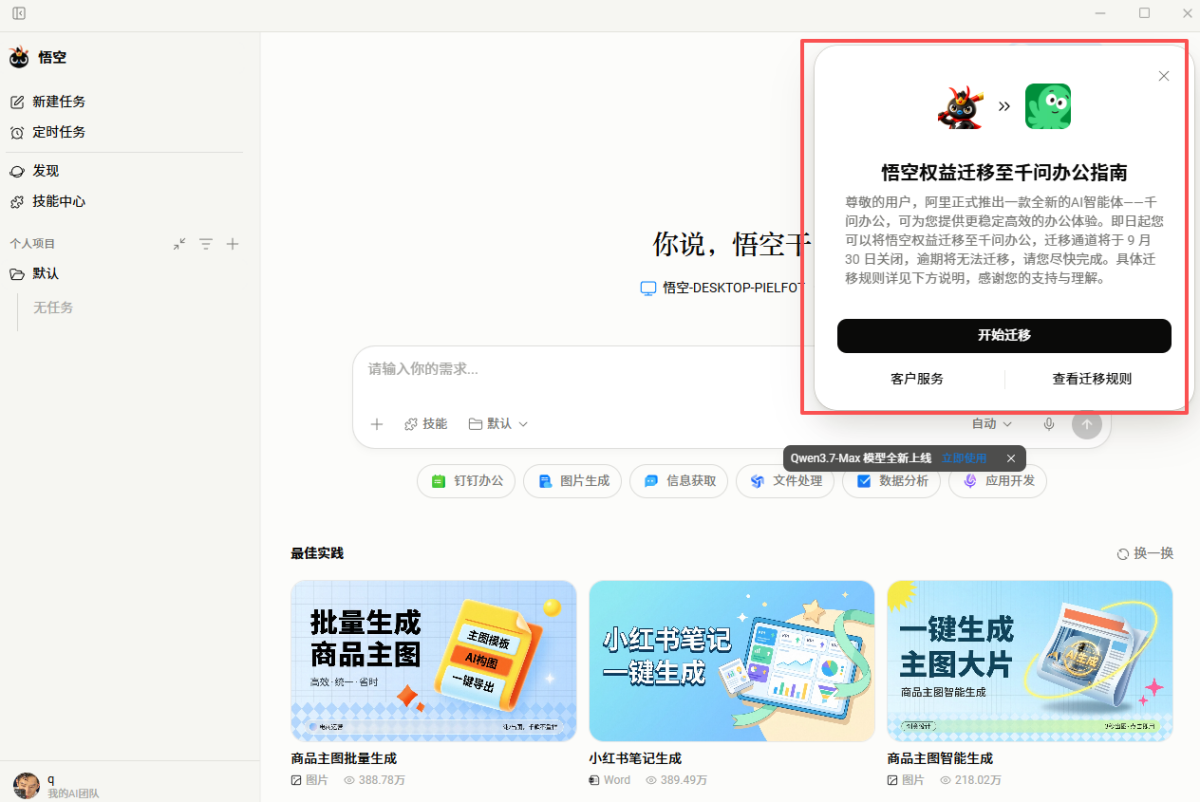Image resolution: width=1200 pixels, height=802 pixels.
Task: Click the 最佳实践 heading
Action: pyautogui.click(x=317, y=554)
